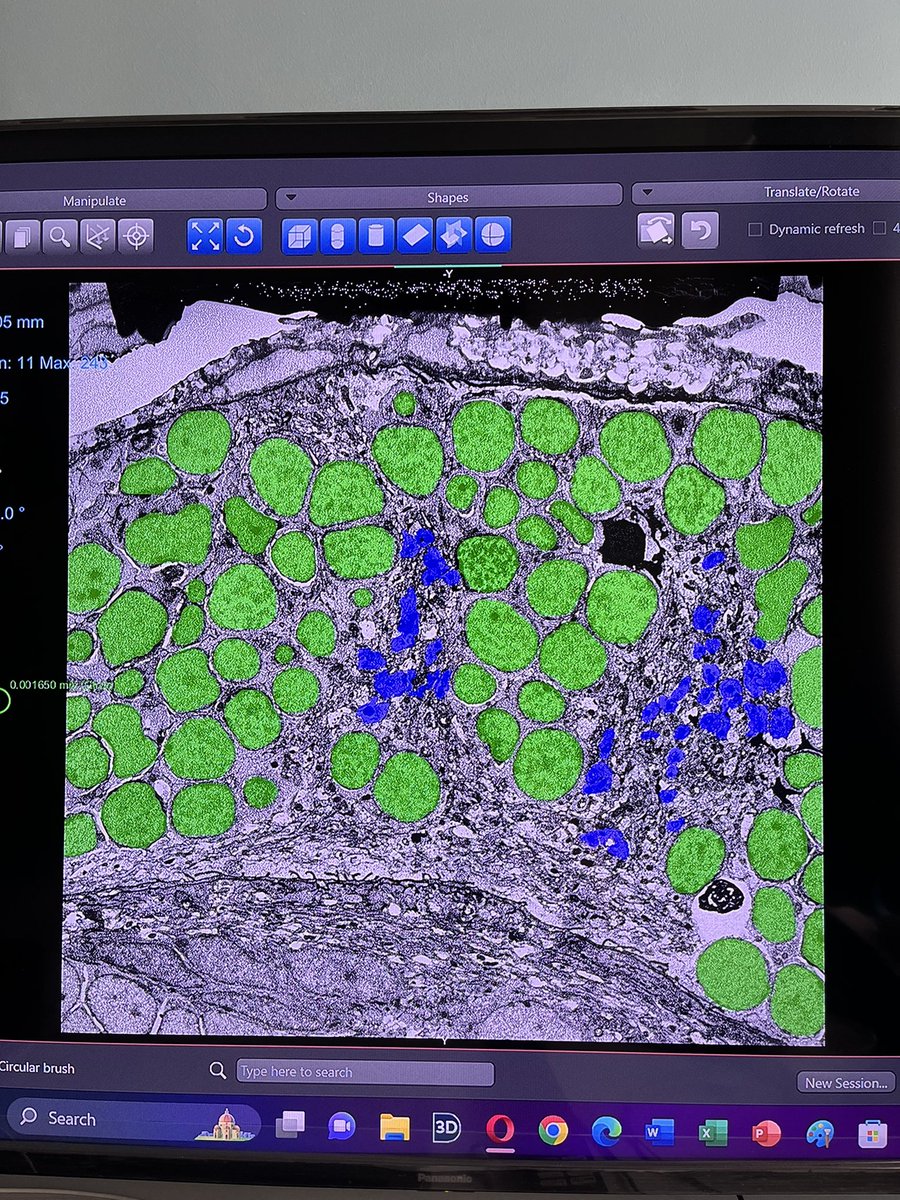
Task: Open File Explorer from the taskbar
Action: (395, 1128)
